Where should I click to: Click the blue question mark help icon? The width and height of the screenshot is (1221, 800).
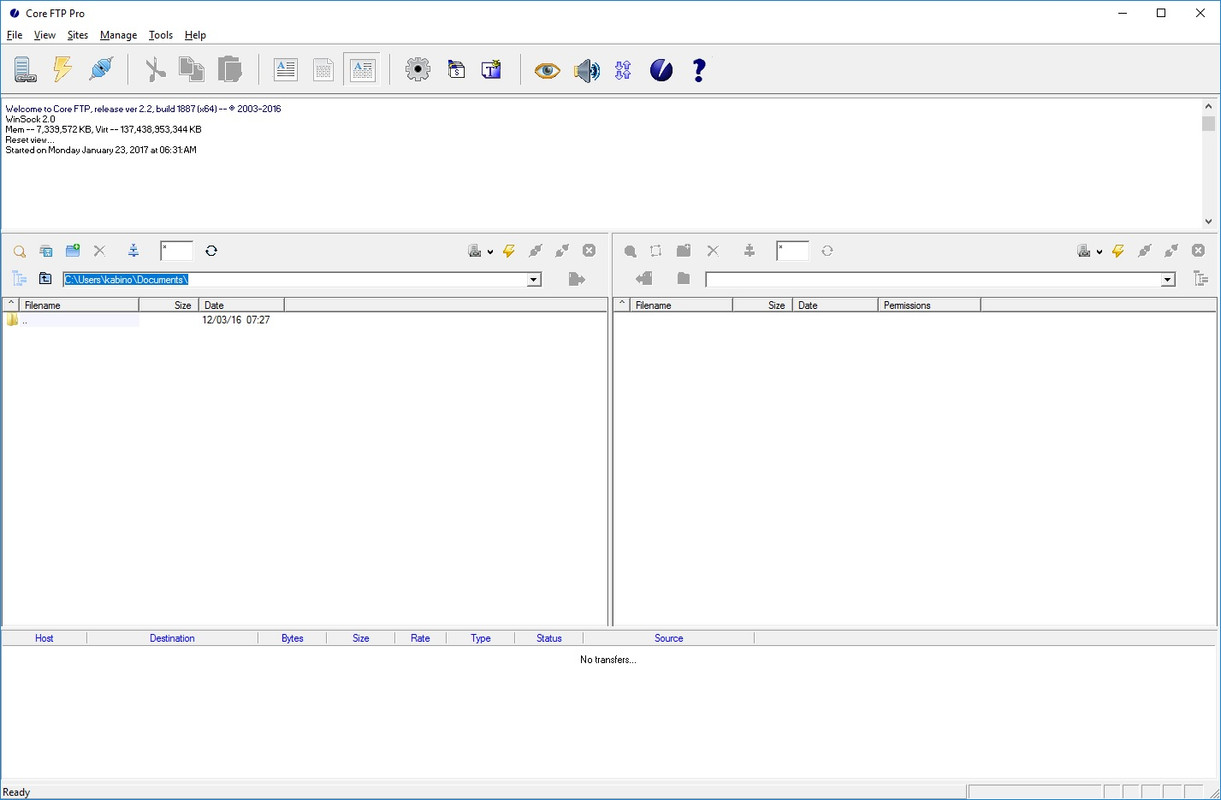(699, 70)
